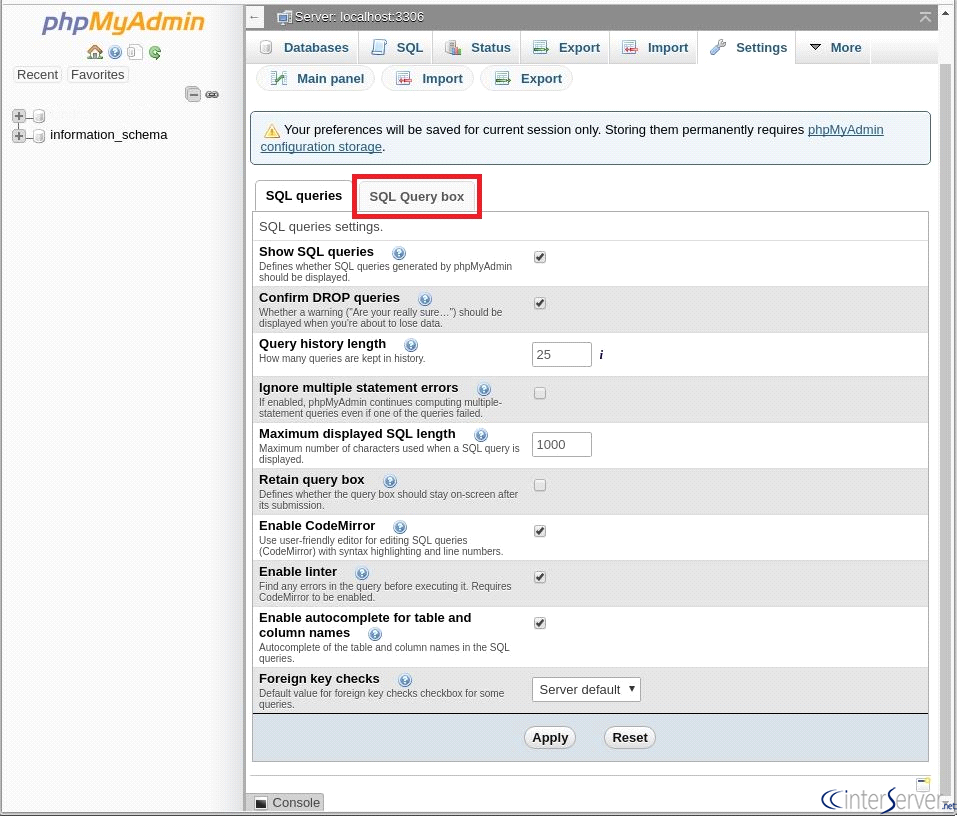
Task: Uncheck Confirm DROP queries checkbox
Action: click(x=540, y=303)
